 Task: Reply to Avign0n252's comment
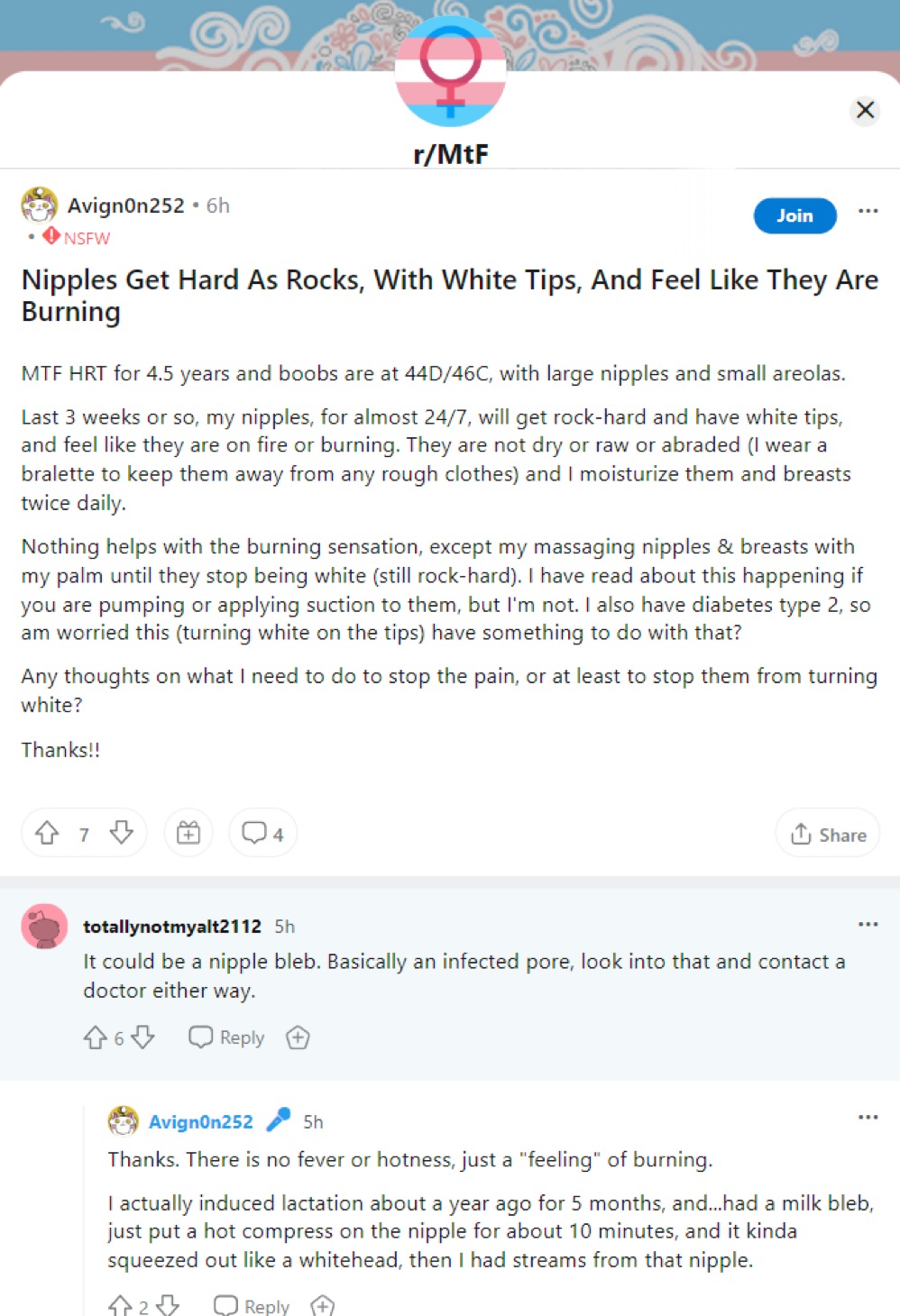pyautogui.click(x=252, y=1305)
